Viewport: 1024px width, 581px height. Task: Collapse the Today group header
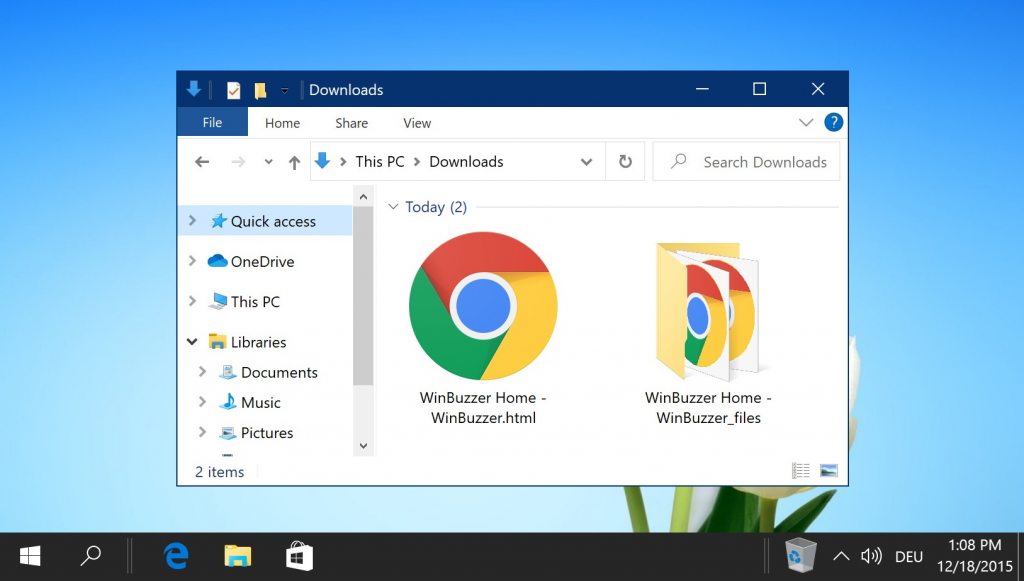pyautogui.click(x=393, y=207)
